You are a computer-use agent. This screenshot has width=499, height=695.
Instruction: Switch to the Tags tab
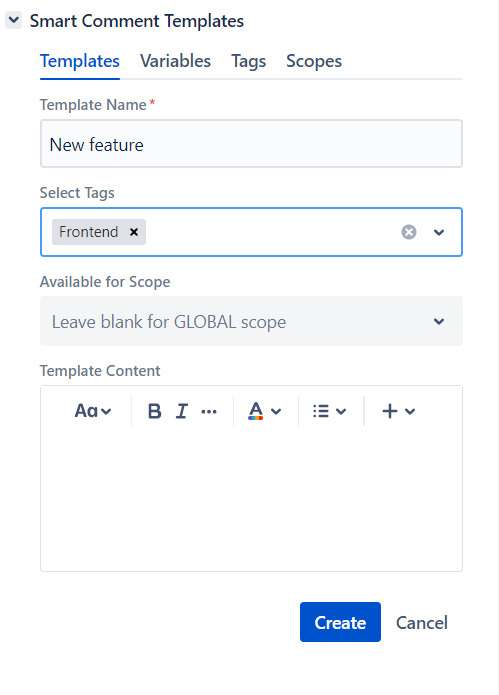(x=248, y=61)
